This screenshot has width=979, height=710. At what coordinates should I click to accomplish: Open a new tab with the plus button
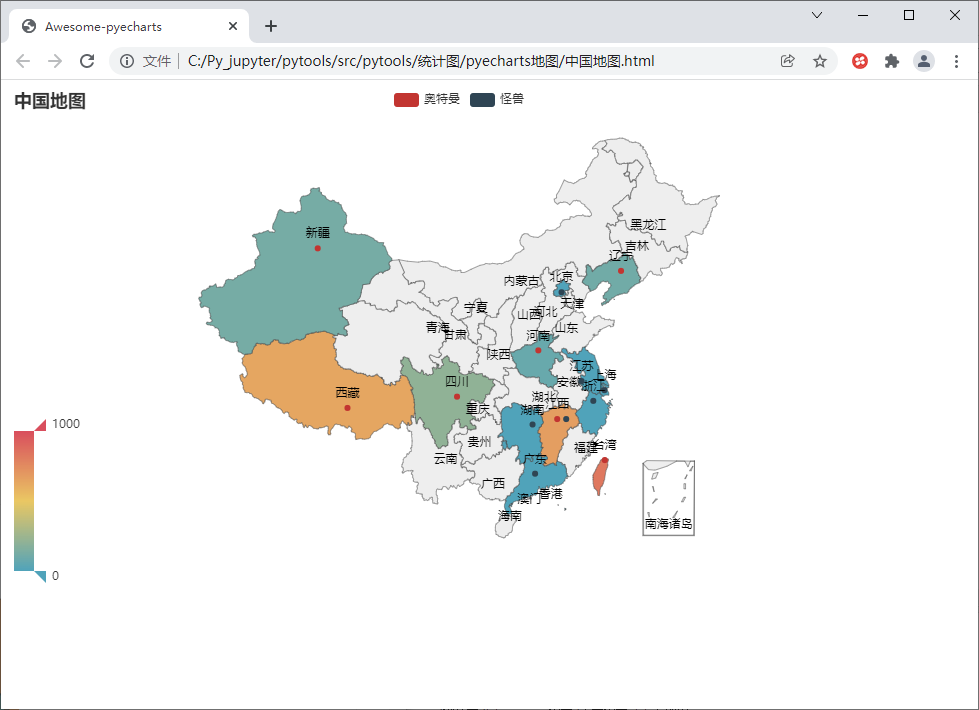(270, 26)
